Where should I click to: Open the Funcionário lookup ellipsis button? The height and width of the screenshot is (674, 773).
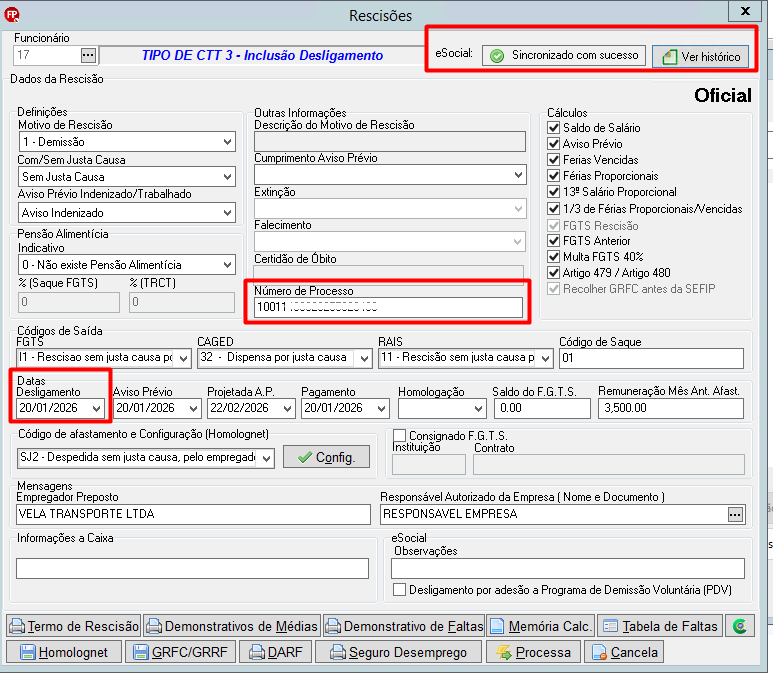pos(88,55)
